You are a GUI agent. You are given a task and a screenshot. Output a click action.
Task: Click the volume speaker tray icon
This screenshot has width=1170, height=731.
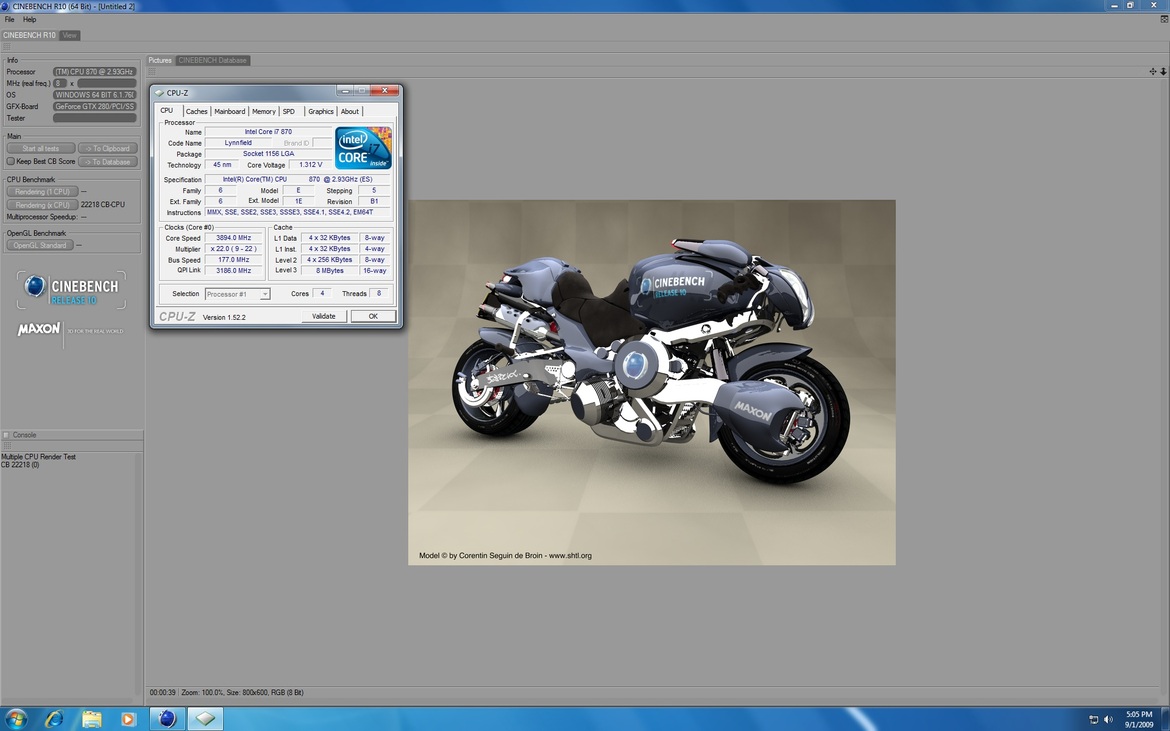tap(1108, 720)
